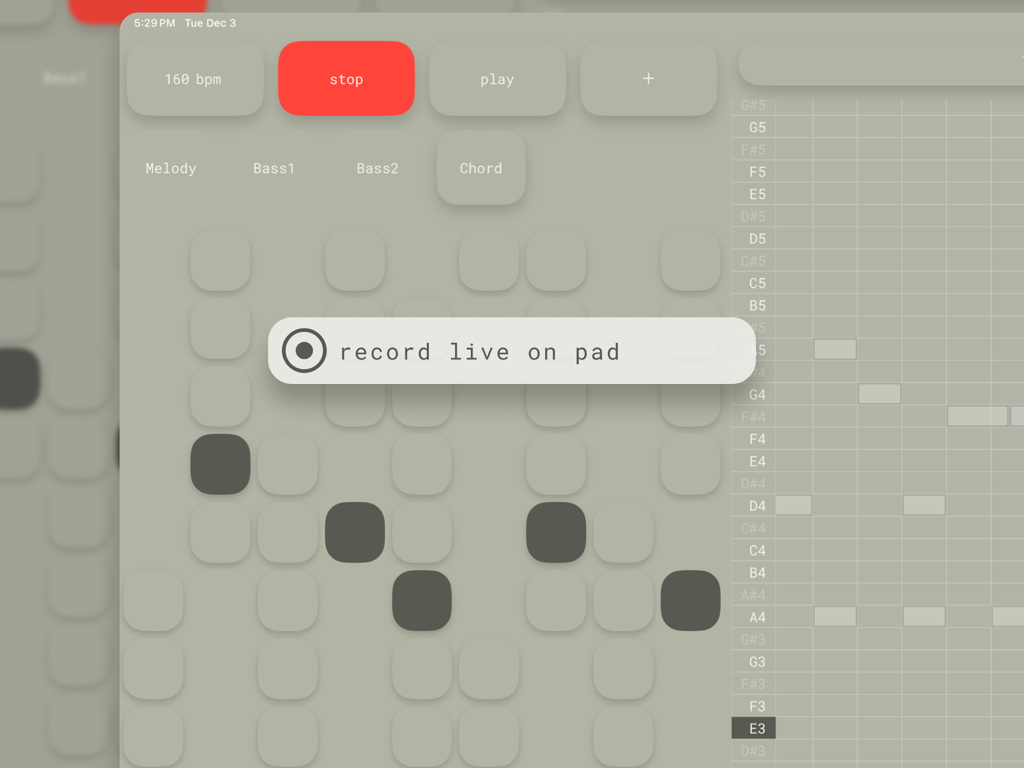Toggle off the dark pad in the bottom-right corner
The width and height of the screenshot is (1024, 768).
[691, 600]
